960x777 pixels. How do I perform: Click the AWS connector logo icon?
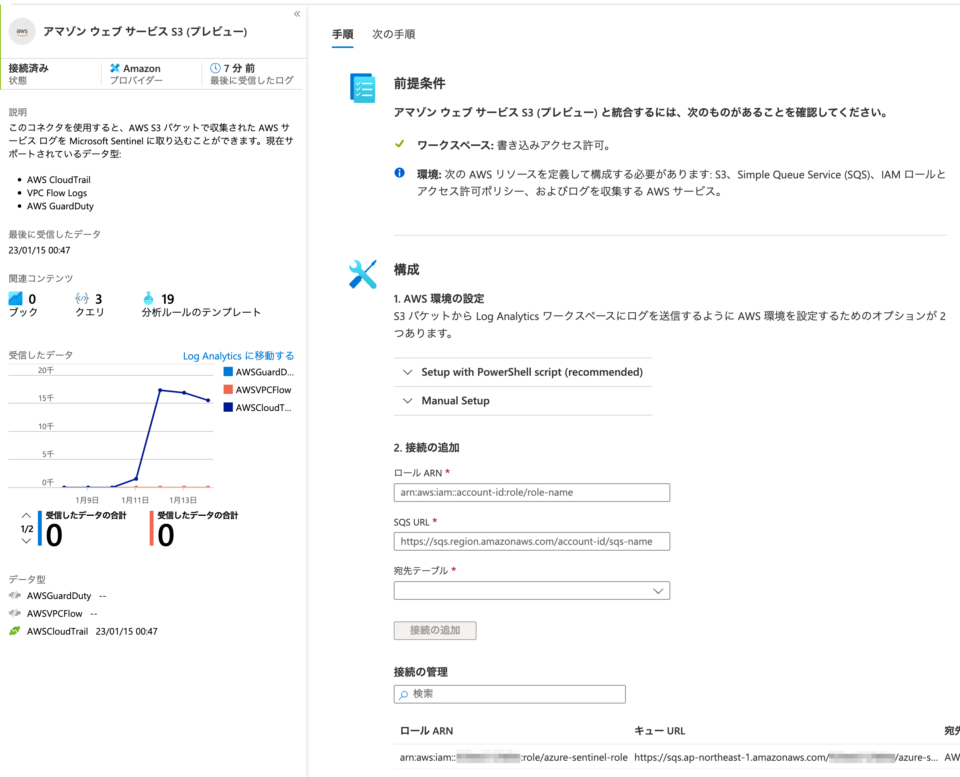[20, 32]
